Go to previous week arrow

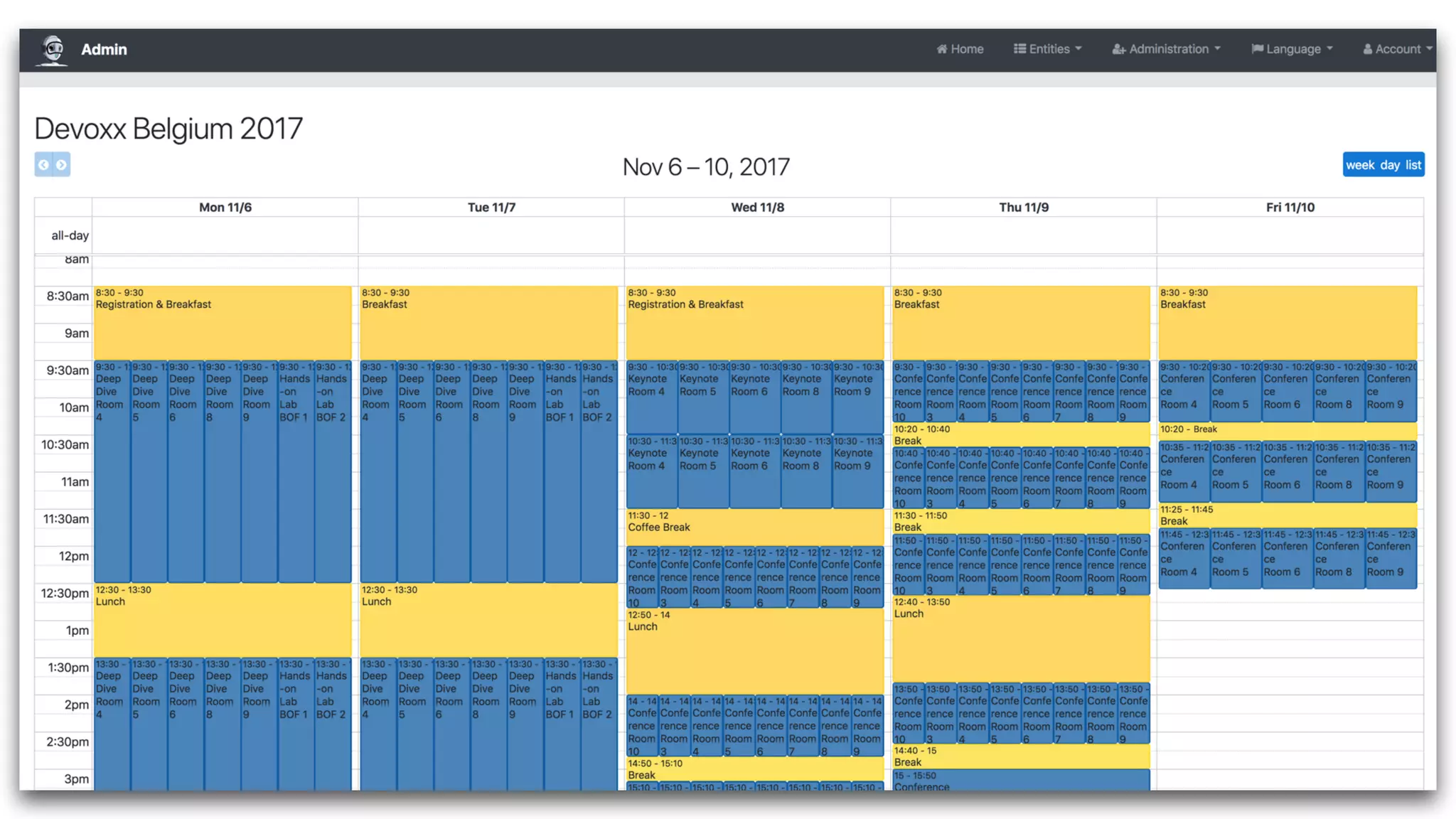click(x=43, y=165)
